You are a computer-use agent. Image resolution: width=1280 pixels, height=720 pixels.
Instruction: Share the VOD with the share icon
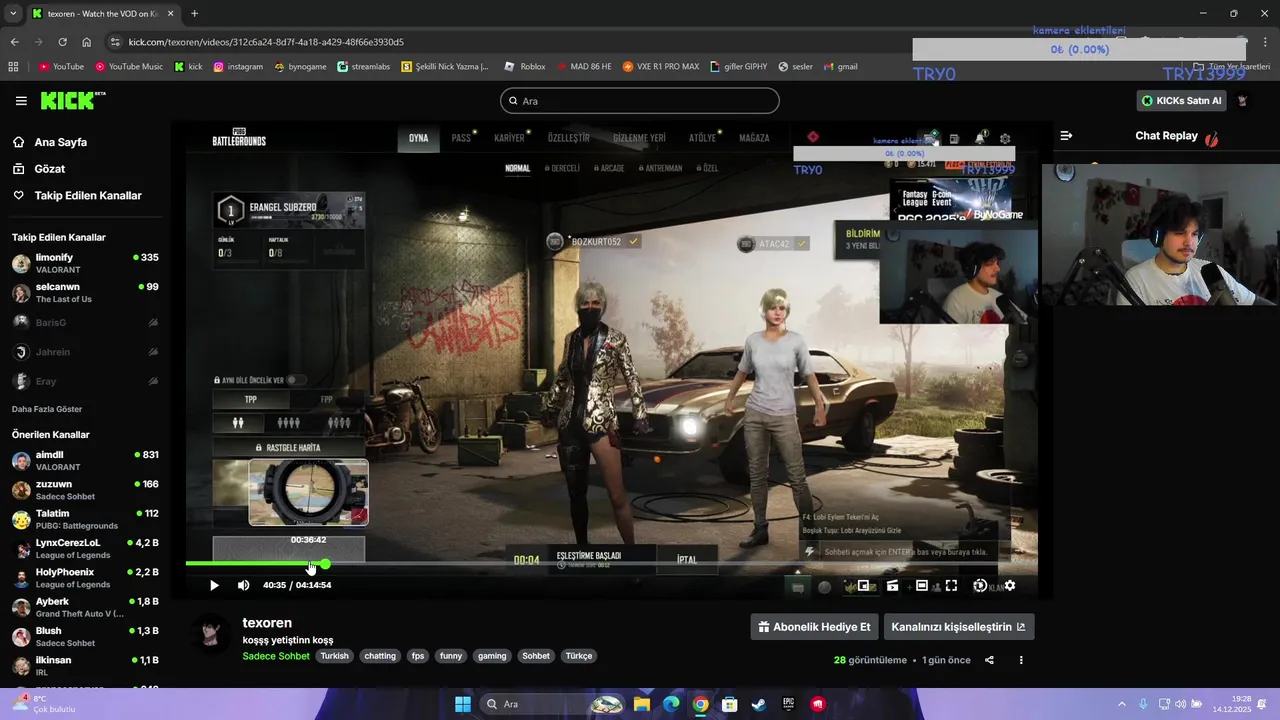click(x=989, y=660)
